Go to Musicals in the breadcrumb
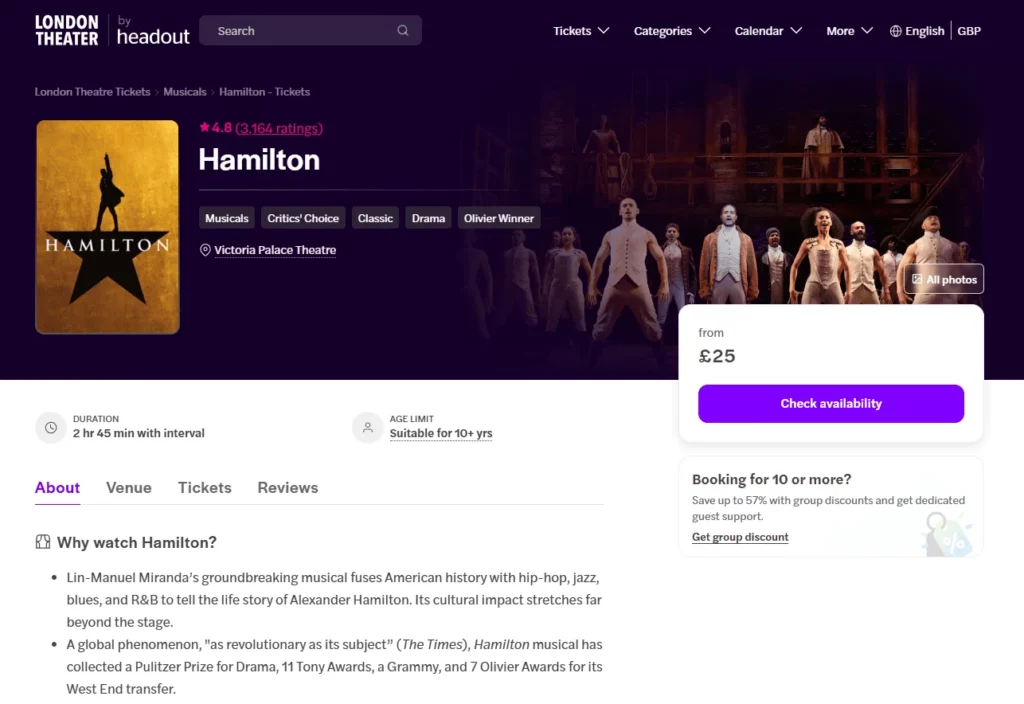This screenshot has height=704, width=1024. (x=185, y=92)
